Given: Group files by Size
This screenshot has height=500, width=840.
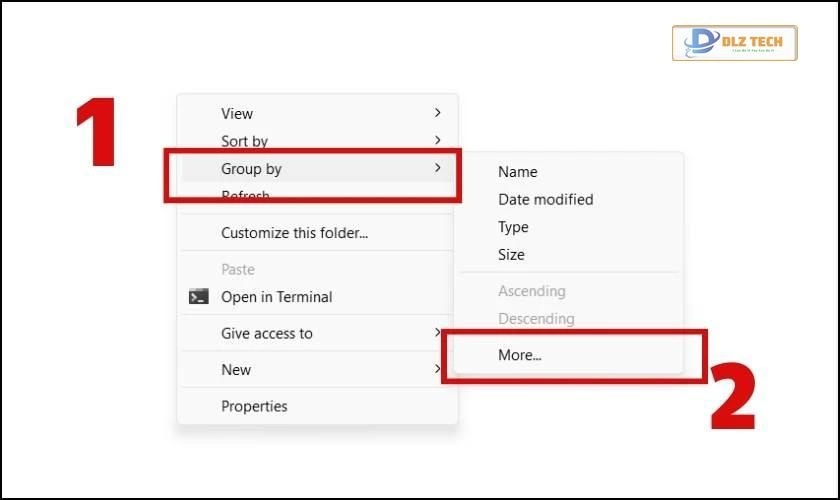Looking at the screenshot, I should [x=511, y=255].
